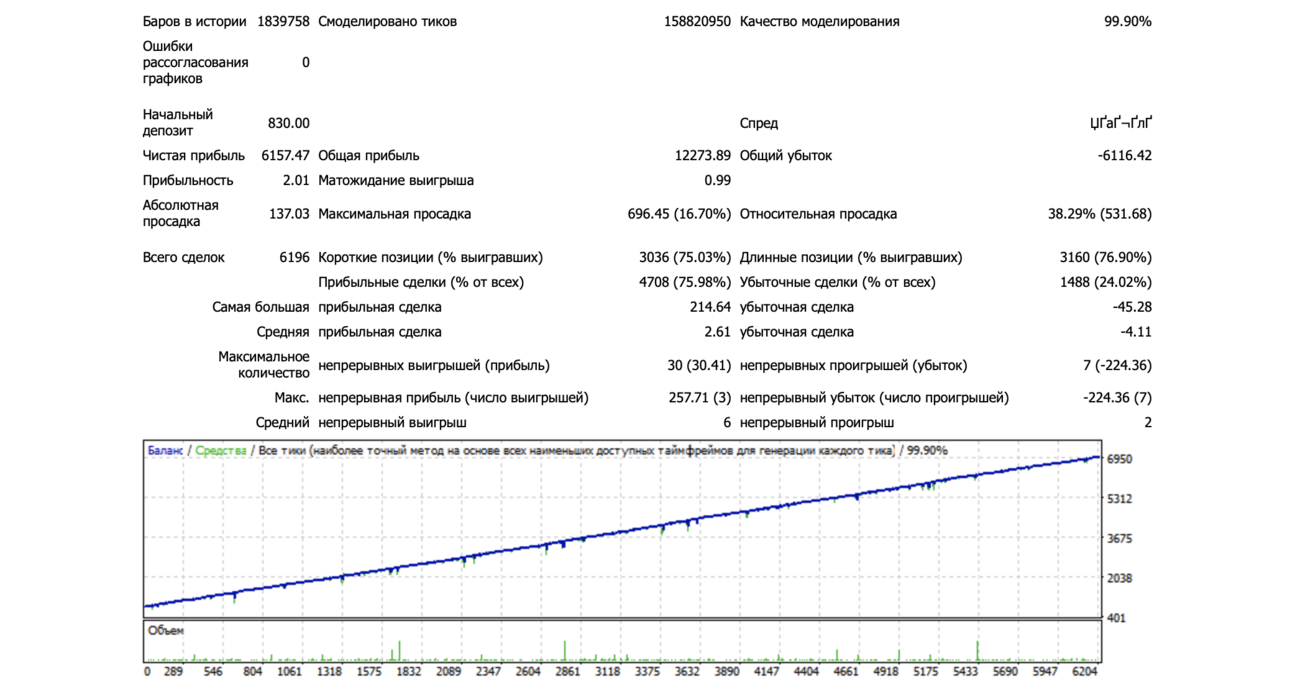1290x688 pixels.
Task: Click the 'Чистая прибыль' label
Action: (193, 155)
